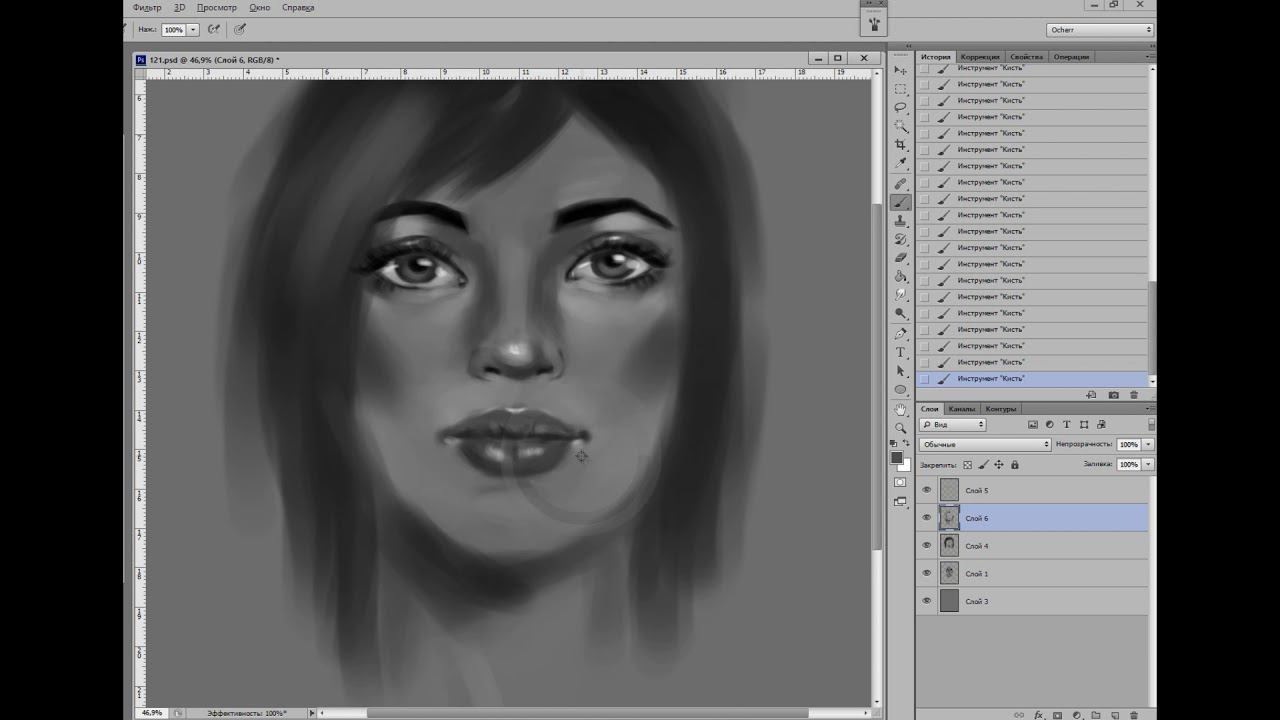Choose the Clone Stamp tool
Viewport: 1280px width, 720px height.
pyautogui.click(x=900, y=221)
